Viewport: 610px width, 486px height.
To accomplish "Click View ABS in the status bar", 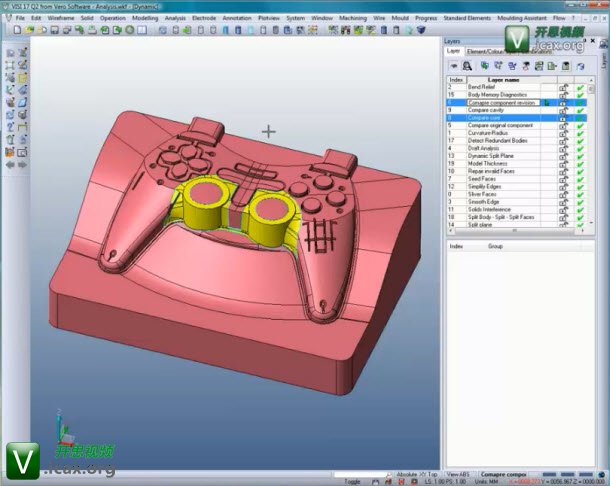I will (458, 474).
